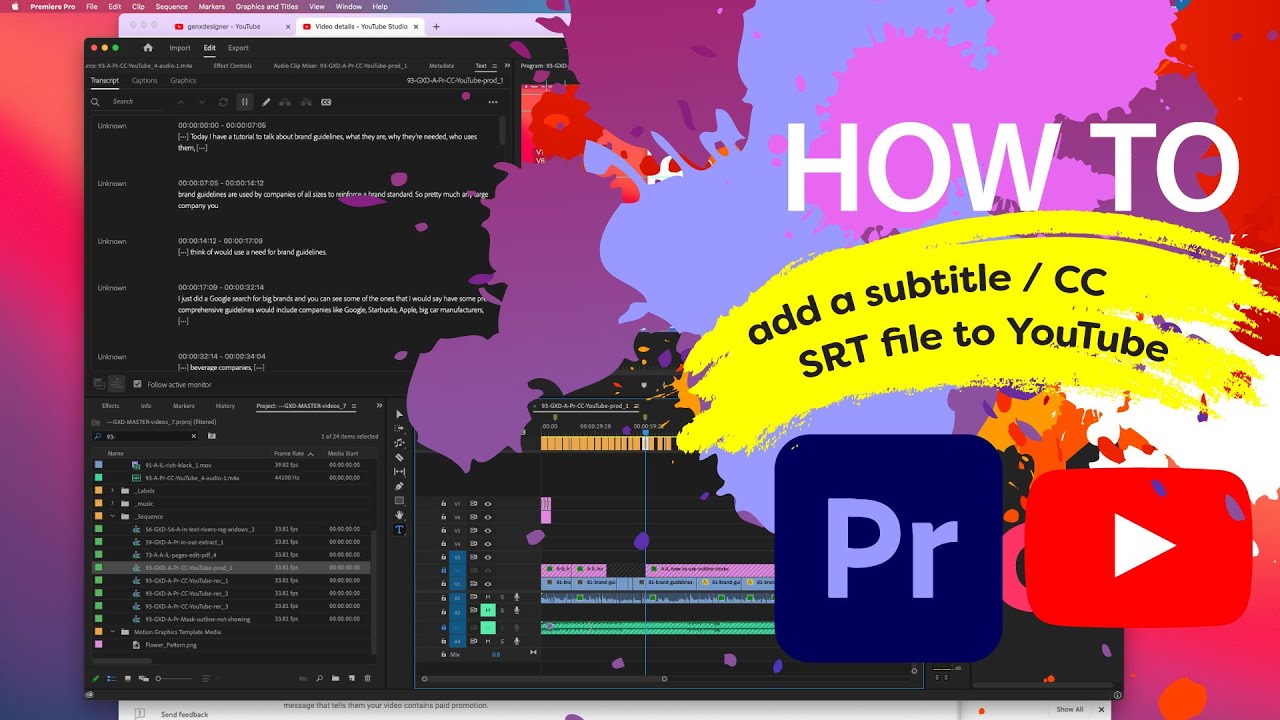The image size is (1280, 720).
Task: Click the transcript edit pencil icon
Action: [266, 102]
